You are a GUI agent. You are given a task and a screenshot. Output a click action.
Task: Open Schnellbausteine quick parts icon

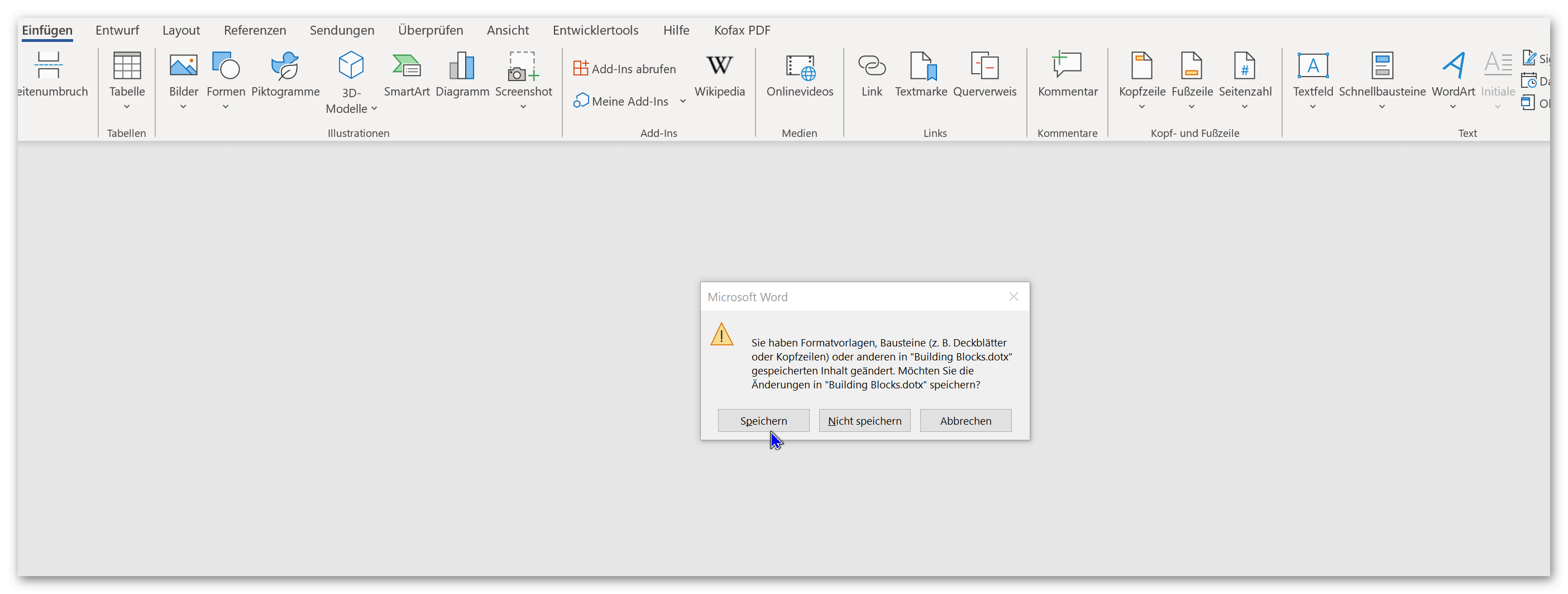click(1383, 65)
